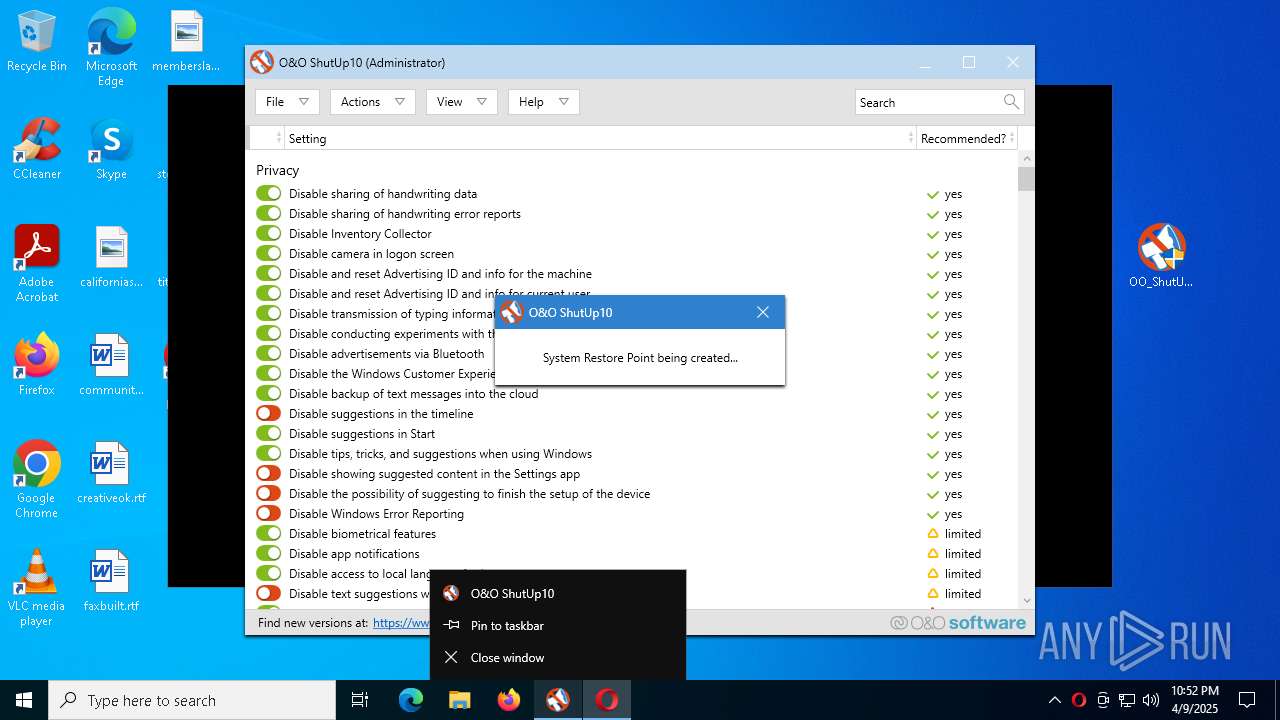Open Adobe Acrobat desktop shortcut
This screenshot has height=720, width=1280.
(37, 264)
